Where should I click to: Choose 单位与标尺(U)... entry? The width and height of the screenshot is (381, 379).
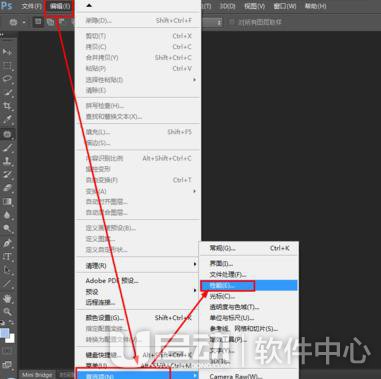(249, 318)
